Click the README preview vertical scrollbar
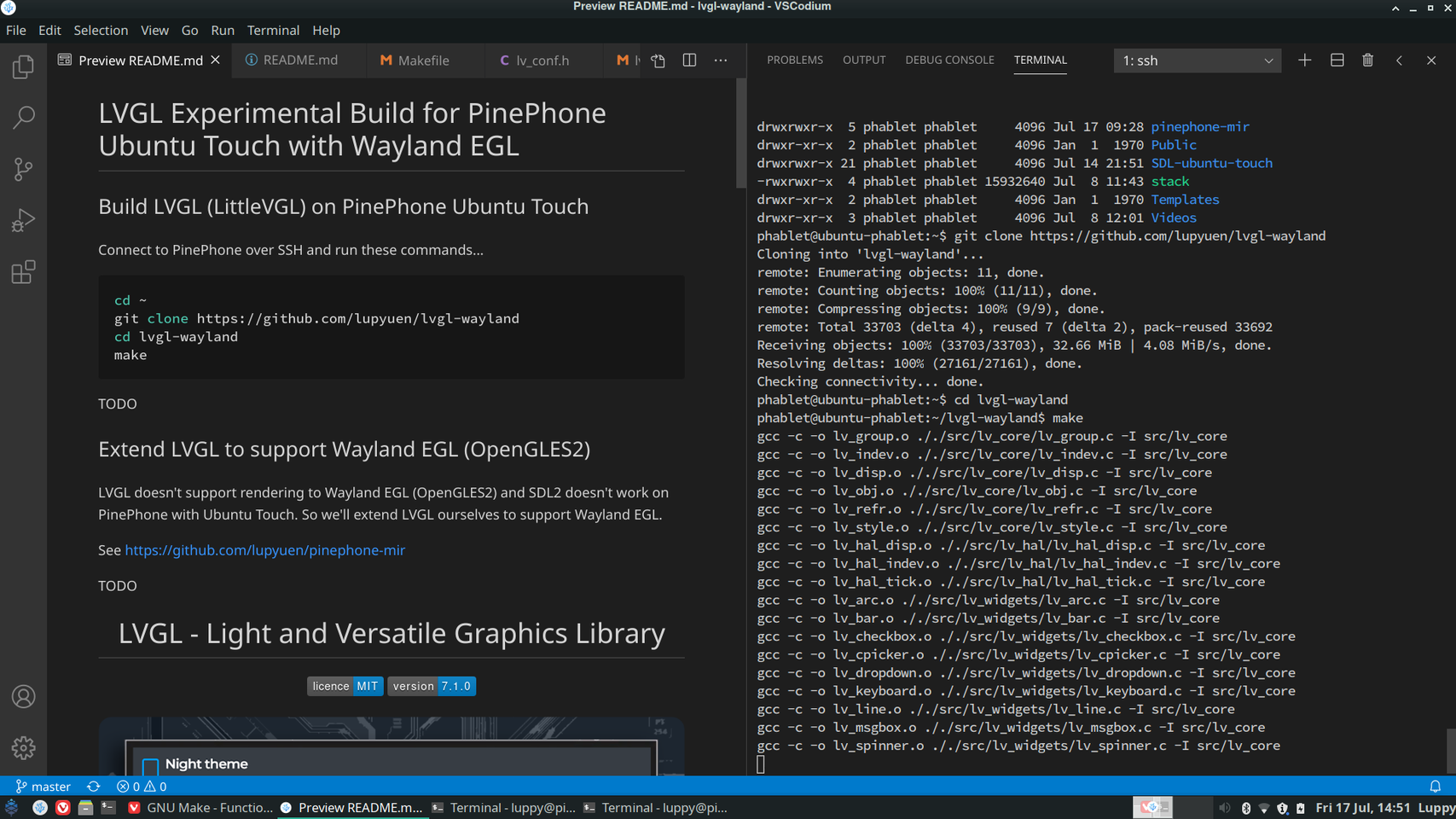1456x819 pixels. (740, 134)
